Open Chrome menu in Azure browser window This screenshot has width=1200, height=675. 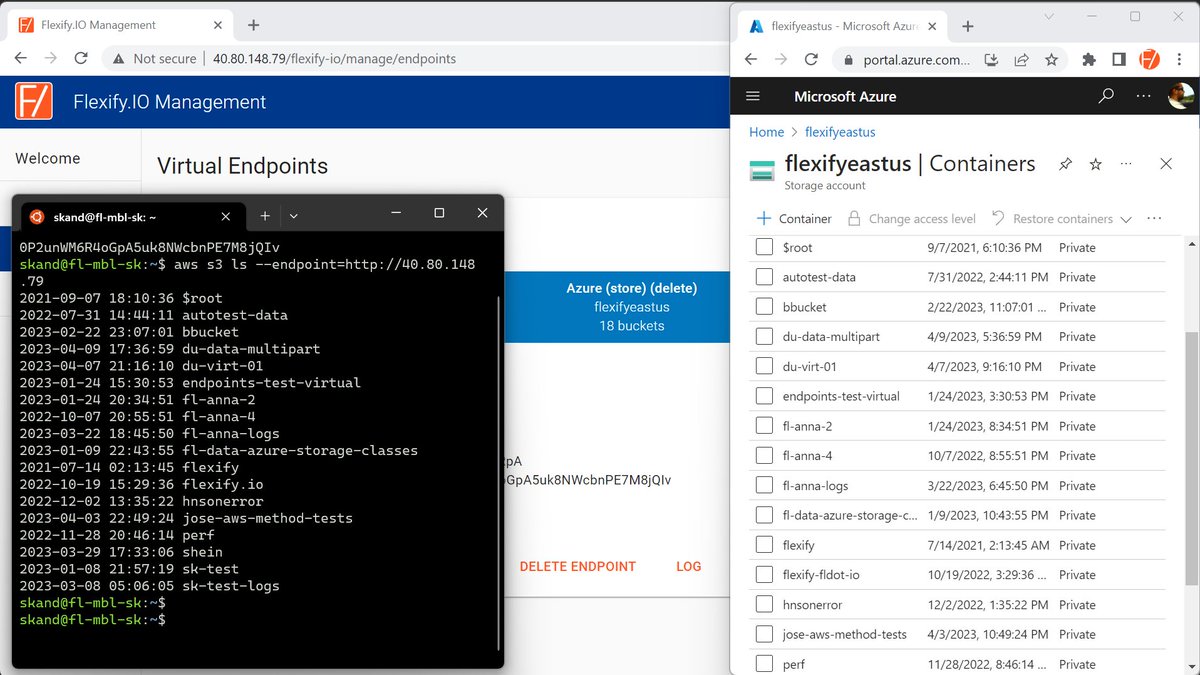1179,60
